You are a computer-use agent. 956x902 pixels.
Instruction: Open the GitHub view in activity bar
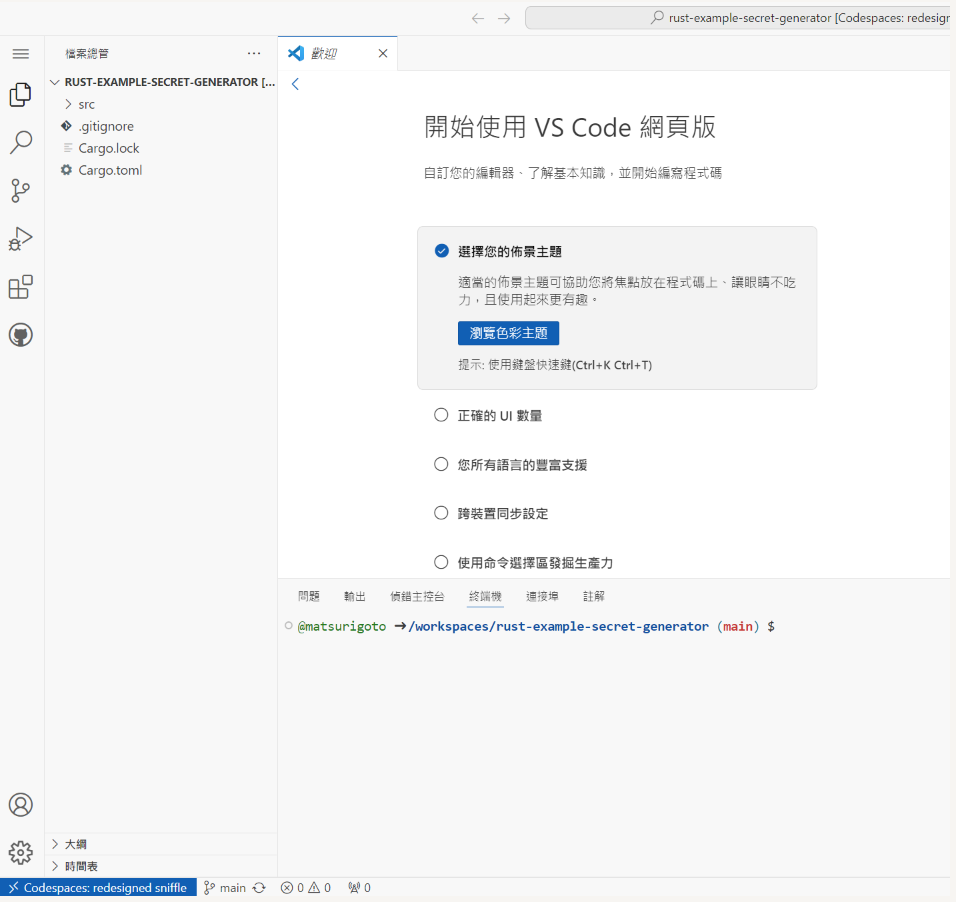point(21,335)
